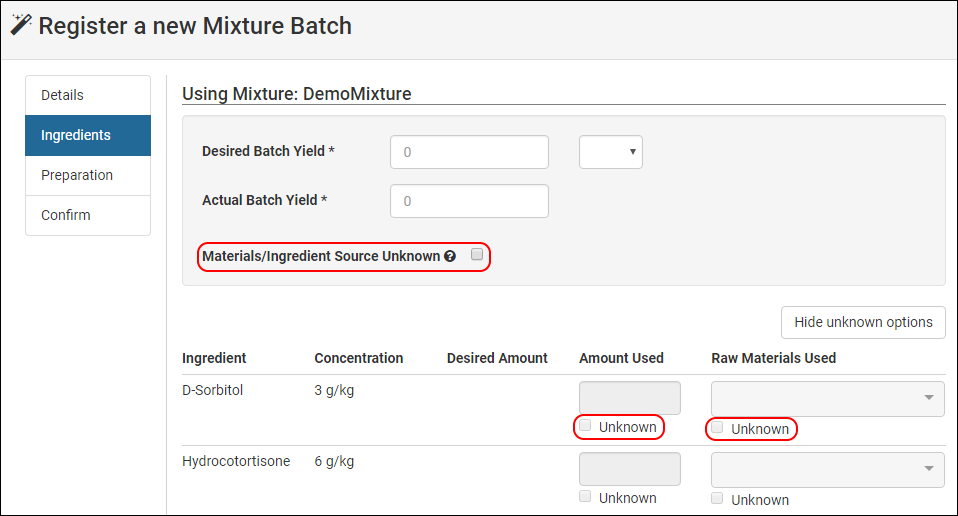Click D-Sorbitol Amount Used field
This screenshot has width=958, height=516.
click(x=630, y=398)
